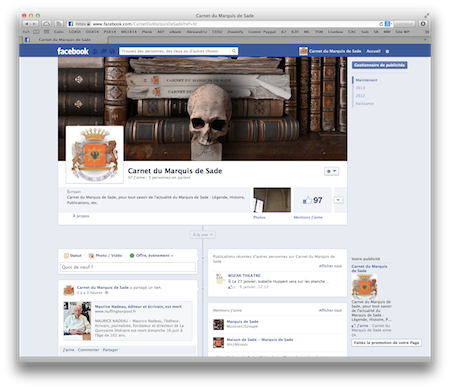Open friend requests icon in Facebook header
This screenshot has height=389, width=450.
[95, 51]
